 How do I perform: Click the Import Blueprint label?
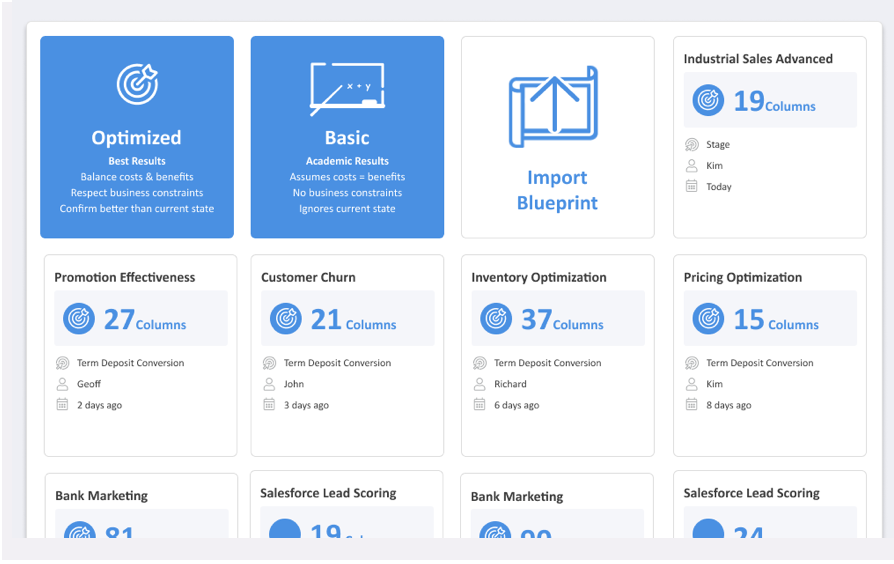coord(557,190)
